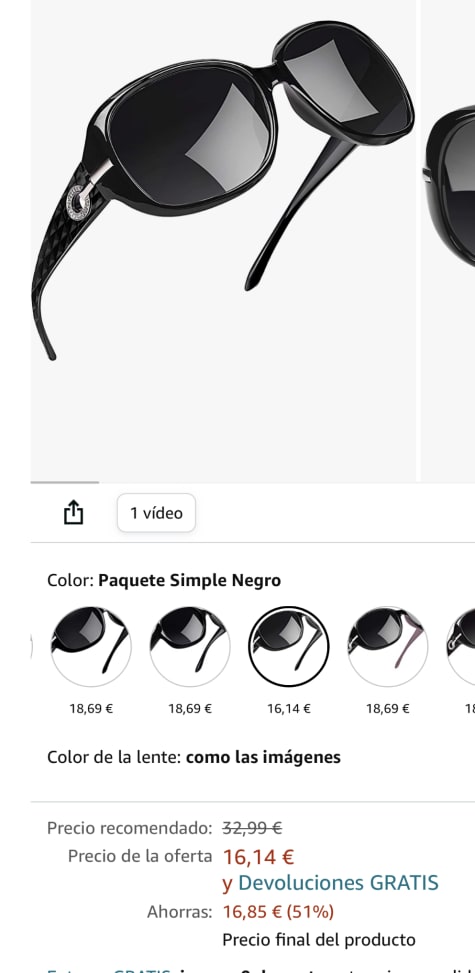Tap the "como las imágenes" lens color value

(263, 758)
